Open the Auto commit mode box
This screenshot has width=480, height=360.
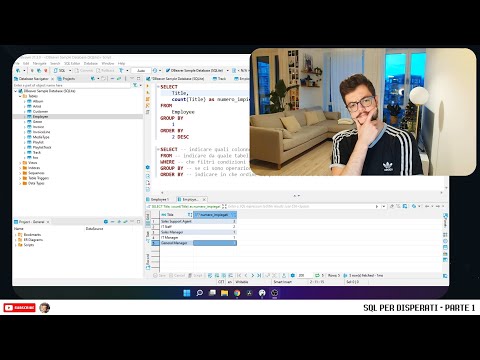tap(141, 71)
